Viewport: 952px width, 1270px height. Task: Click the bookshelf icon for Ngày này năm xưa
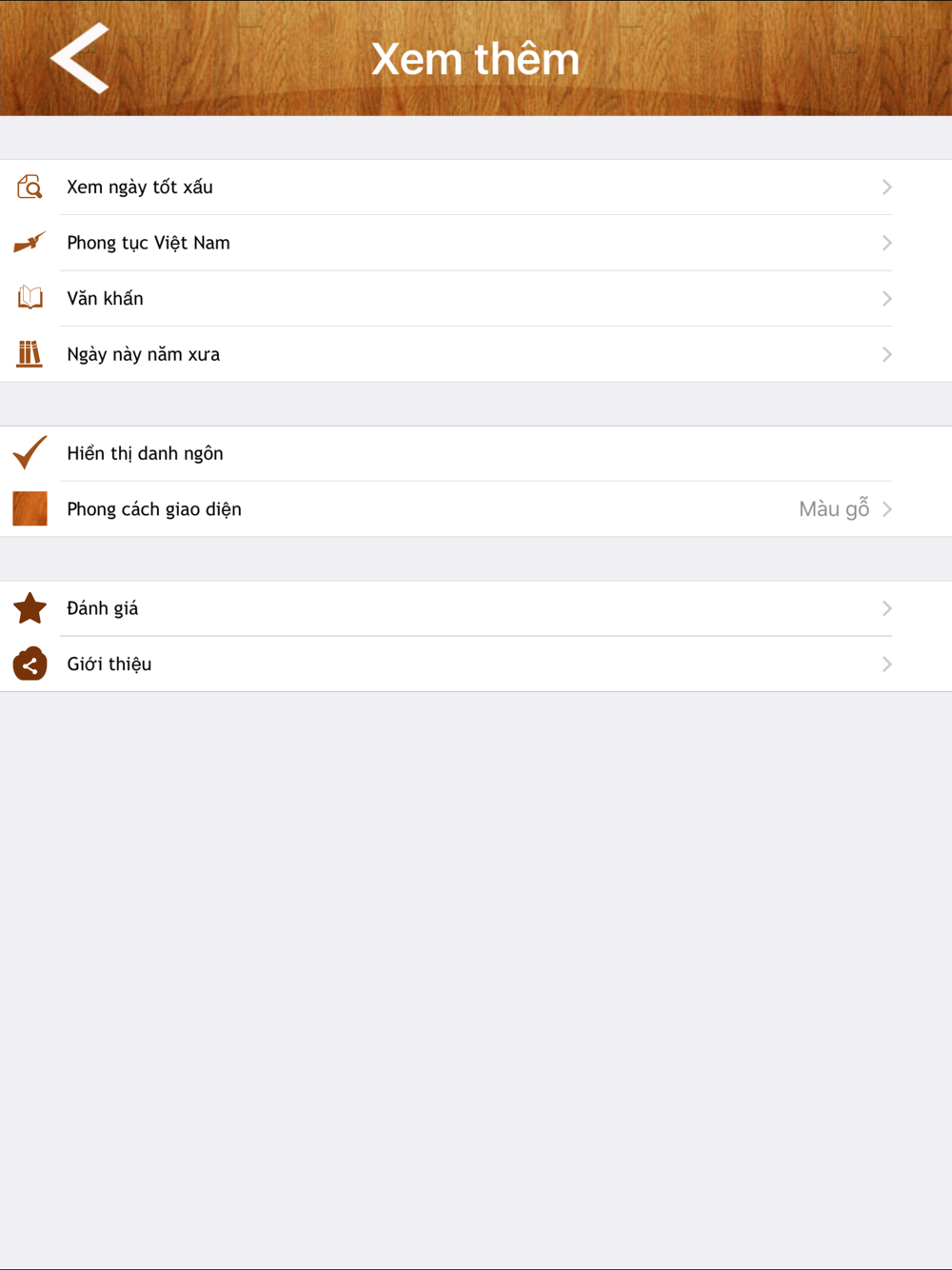pyautogui.click(x=30, y=354)
